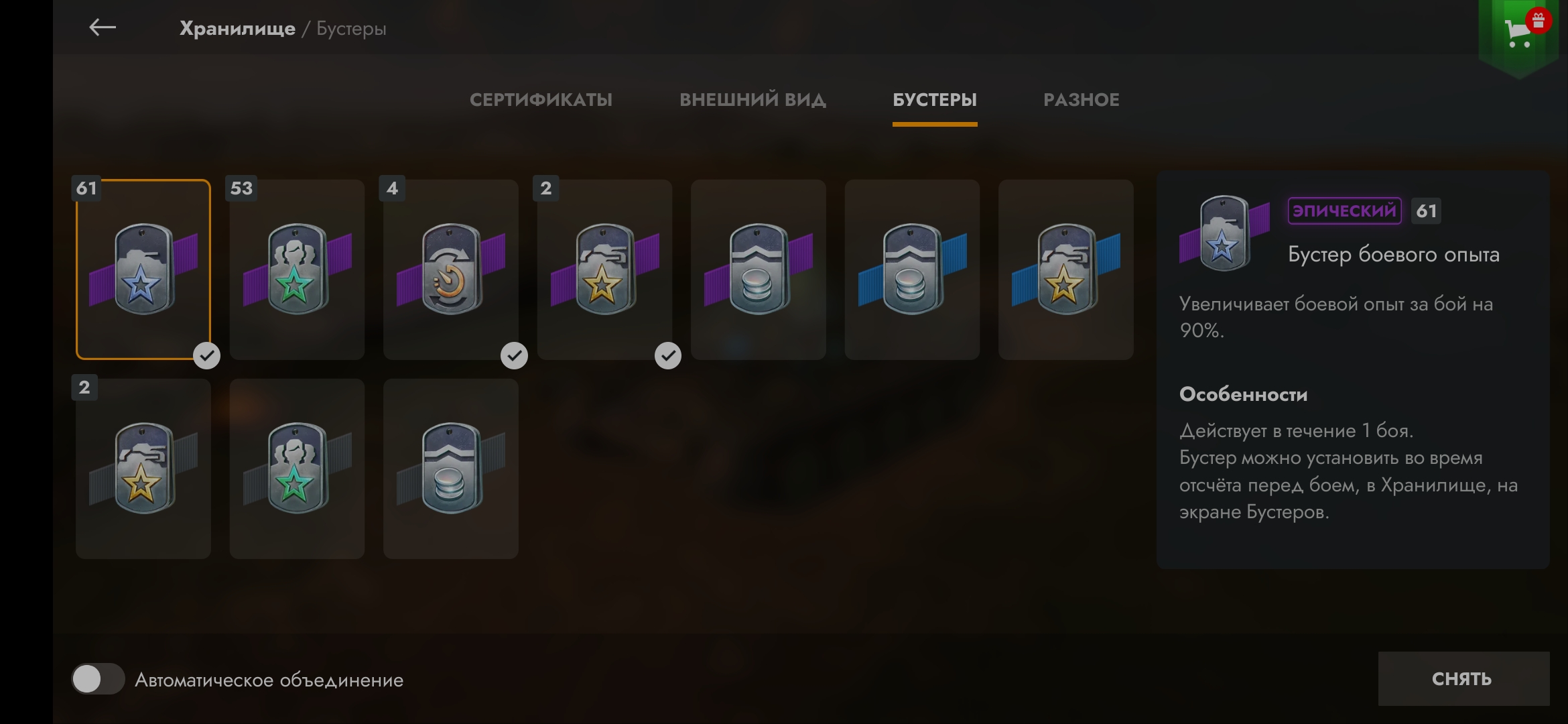This screenshot has height=724, width=1568.
Task: Click checkmark on the battle XP booster
Action: click(x=206, y=355)
